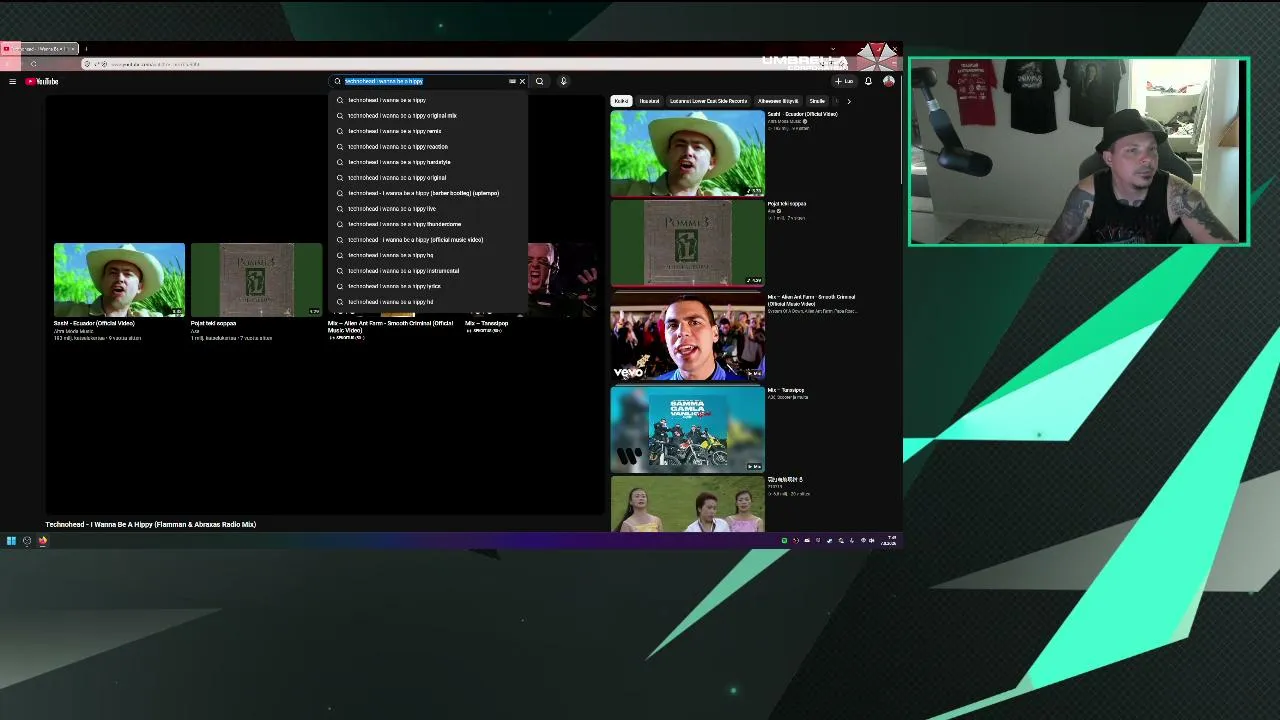
Task: Choose suggestion ending with 'hippy hq'
Action: click(x=427, y=255)
